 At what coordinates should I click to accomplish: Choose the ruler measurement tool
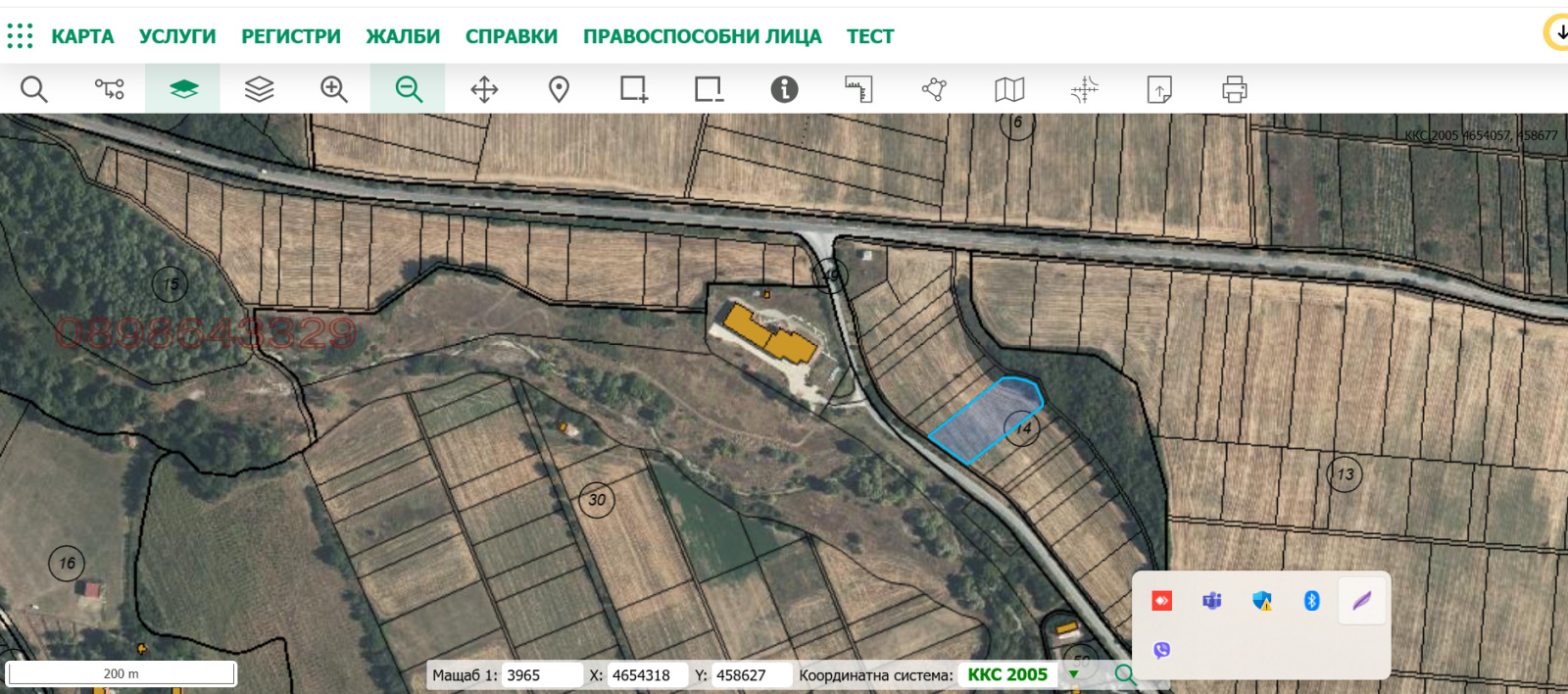coord(858,89)
